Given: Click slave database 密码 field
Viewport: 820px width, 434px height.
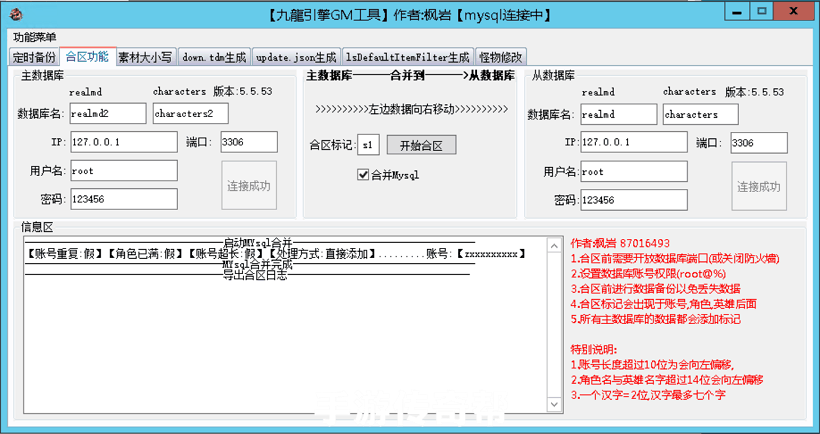Looking at the screenshot, I should pos(634,200).
